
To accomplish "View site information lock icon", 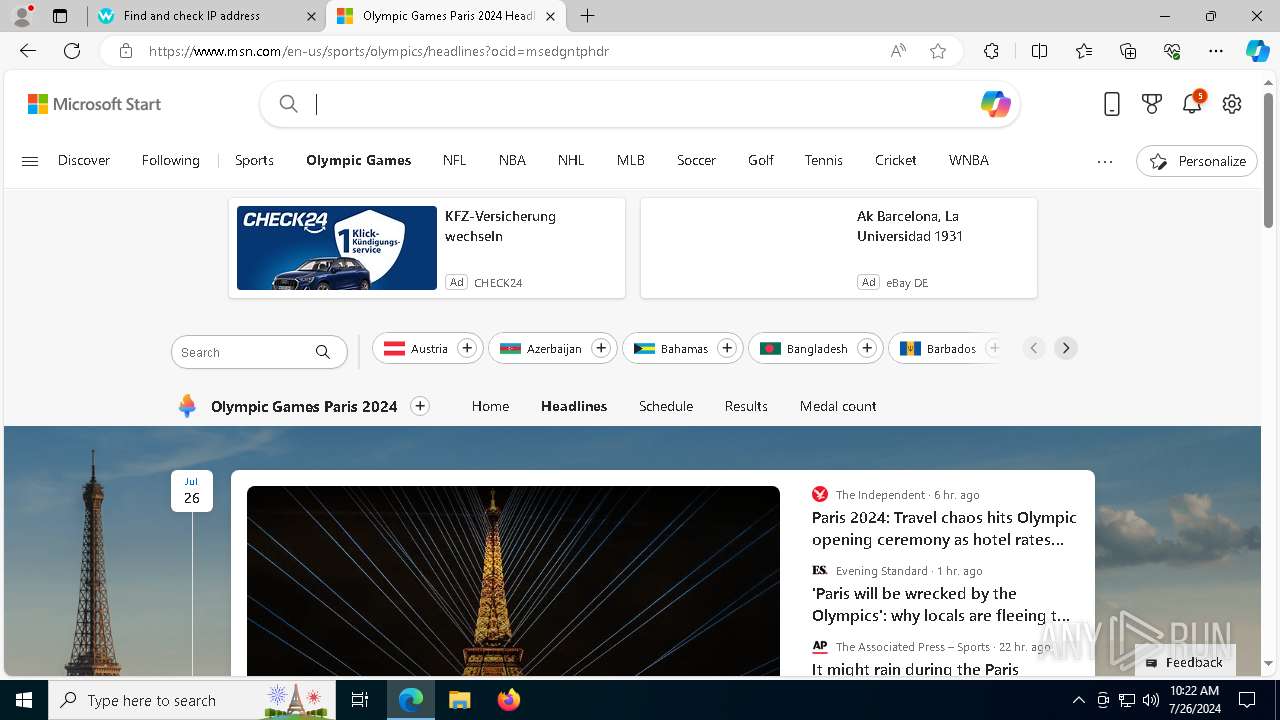I will 125,51.
